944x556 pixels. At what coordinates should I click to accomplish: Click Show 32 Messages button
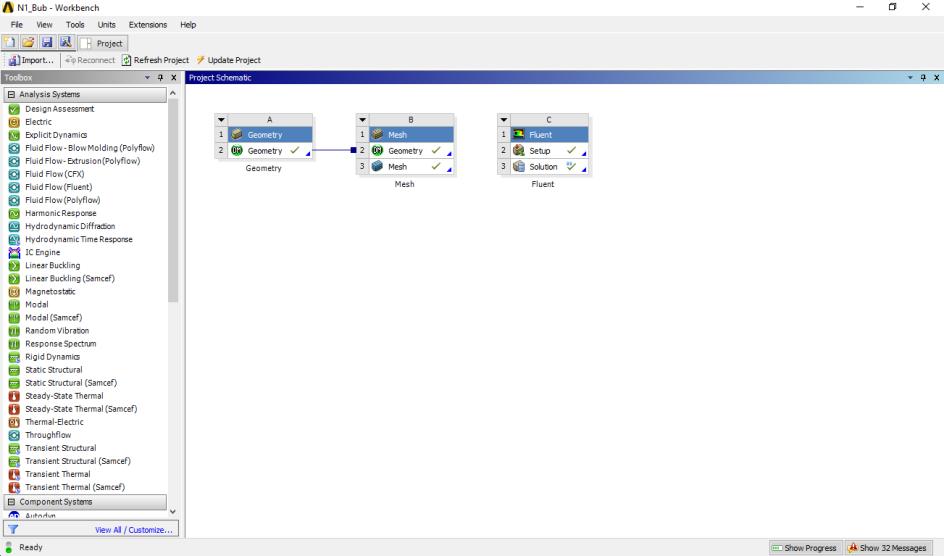(x=887, y=548)
